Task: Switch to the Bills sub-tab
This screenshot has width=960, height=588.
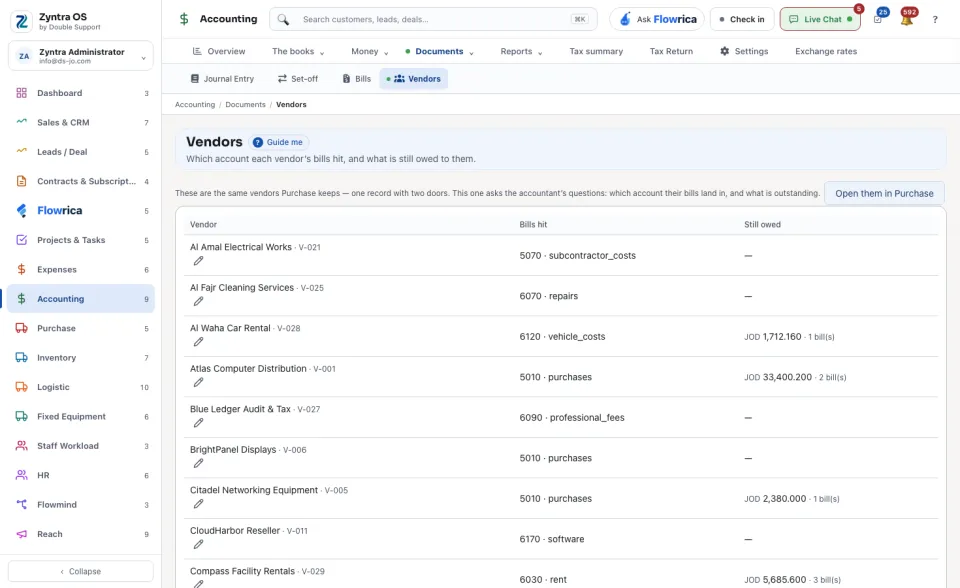Action: [x=356, y=78]
